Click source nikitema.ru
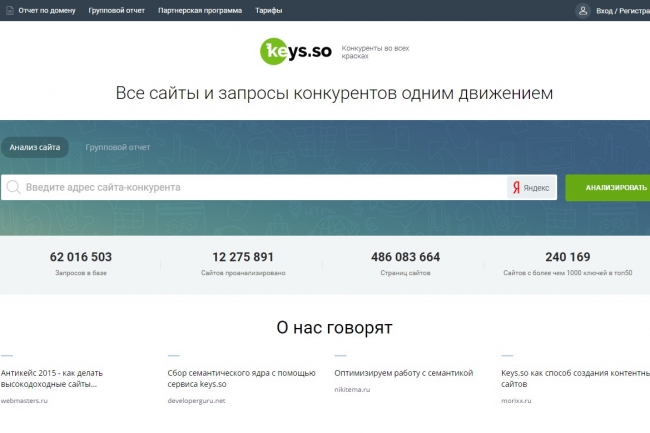The height and width of the screenshot is (433, 650). point(352,389)
